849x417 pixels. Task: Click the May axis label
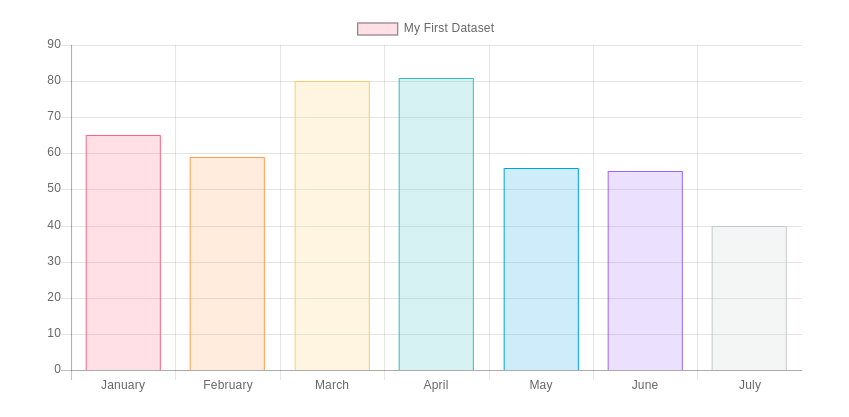[541, 385]
